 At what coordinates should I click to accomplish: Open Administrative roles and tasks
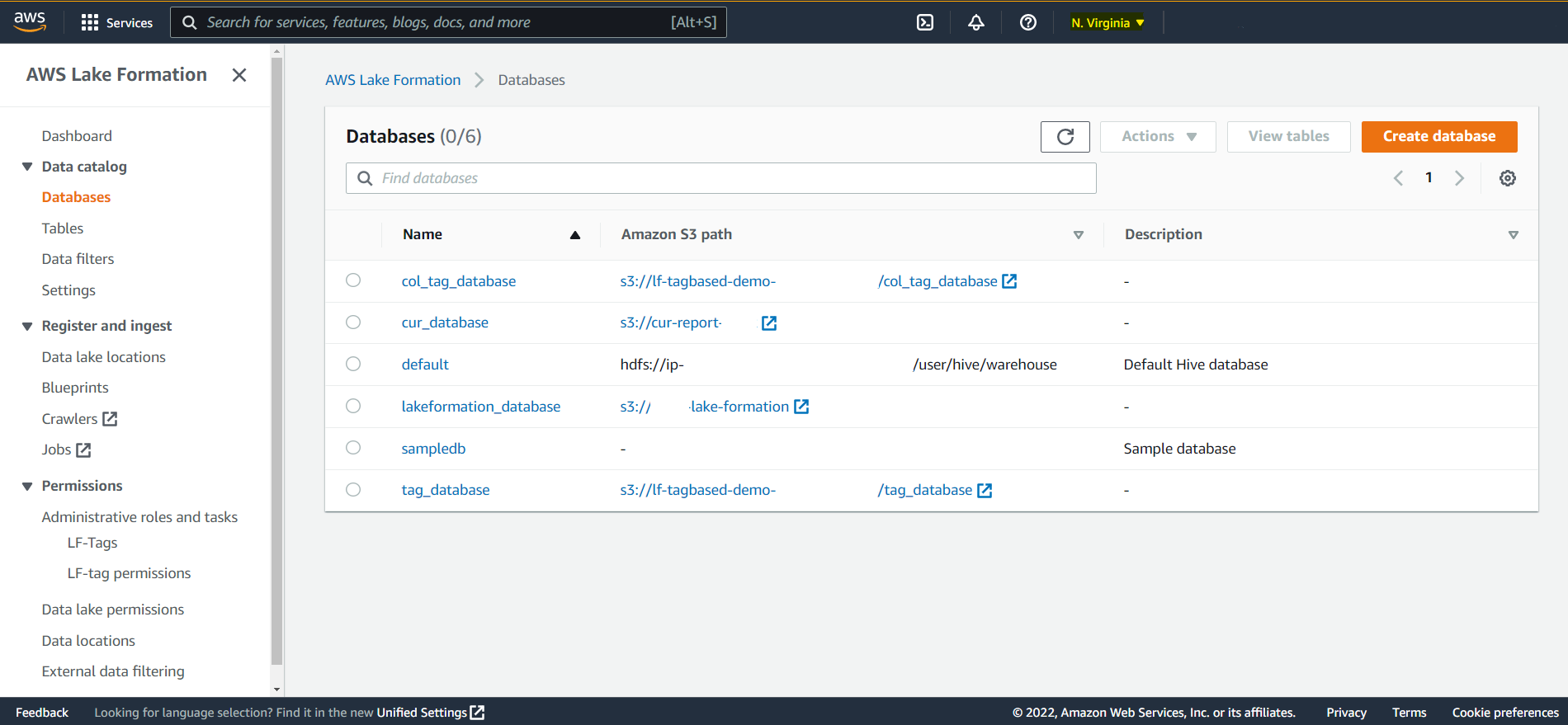coord(139,517)
